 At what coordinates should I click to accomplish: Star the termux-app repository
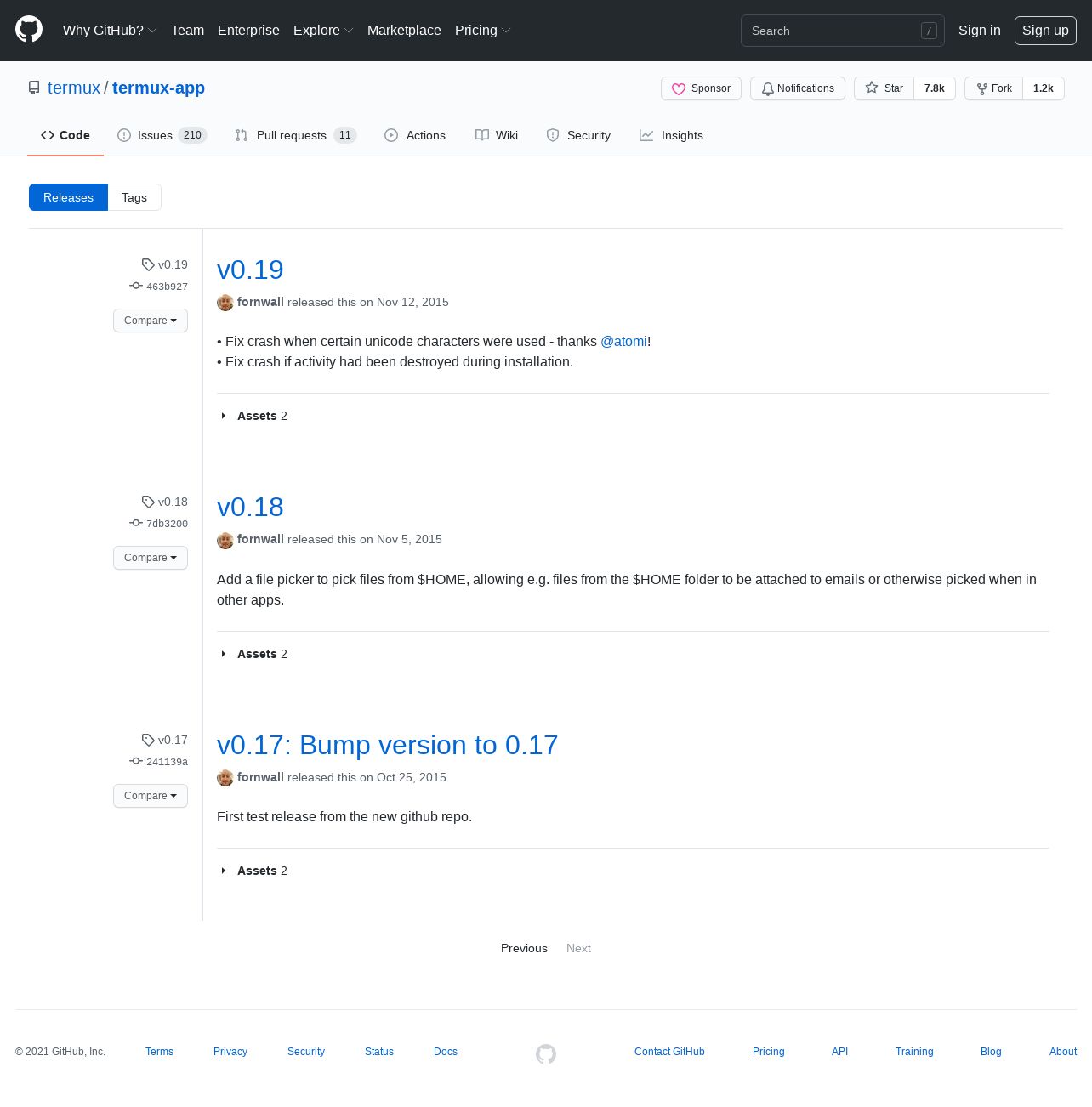(x=884, y=88)
